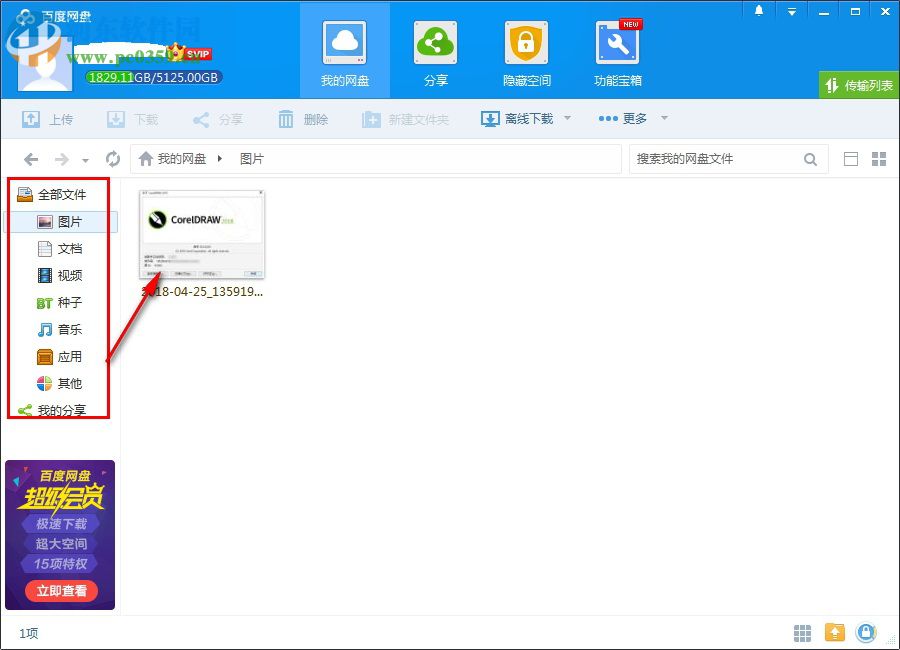The image size is (900, 650).
Task: Click the orange upload icon in status bar
Action: tap(835, 633)
